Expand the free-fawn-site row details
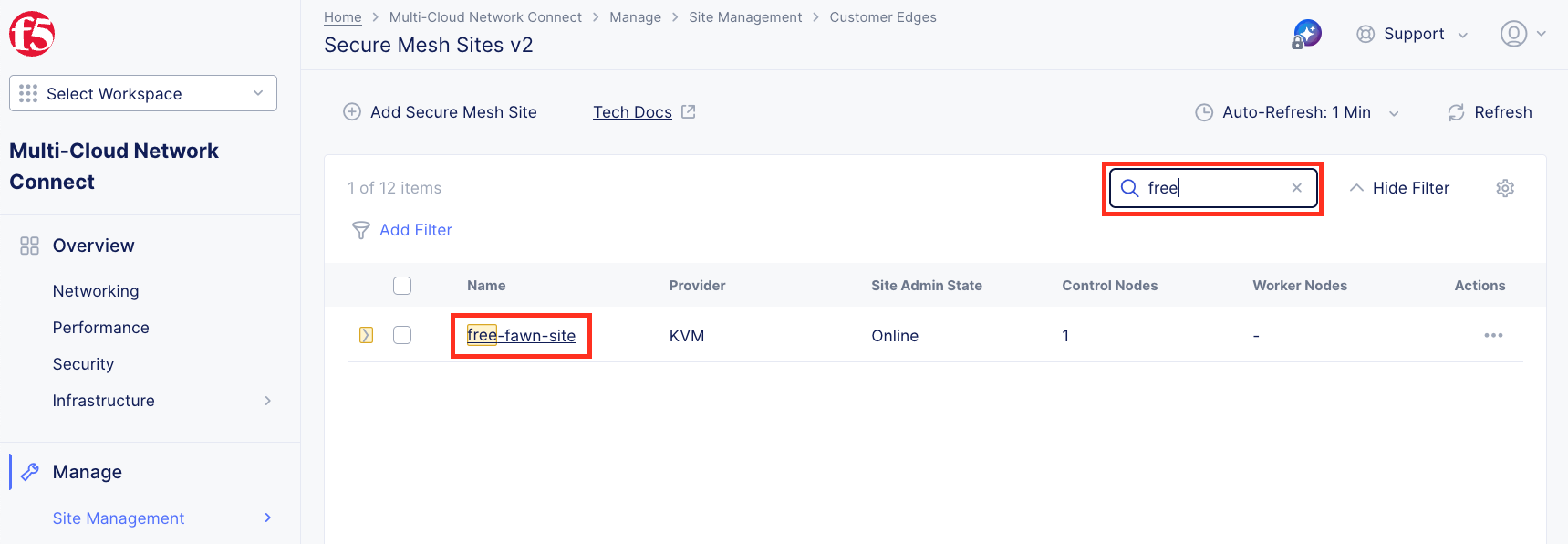1568x544 pixels. (366, 335)
